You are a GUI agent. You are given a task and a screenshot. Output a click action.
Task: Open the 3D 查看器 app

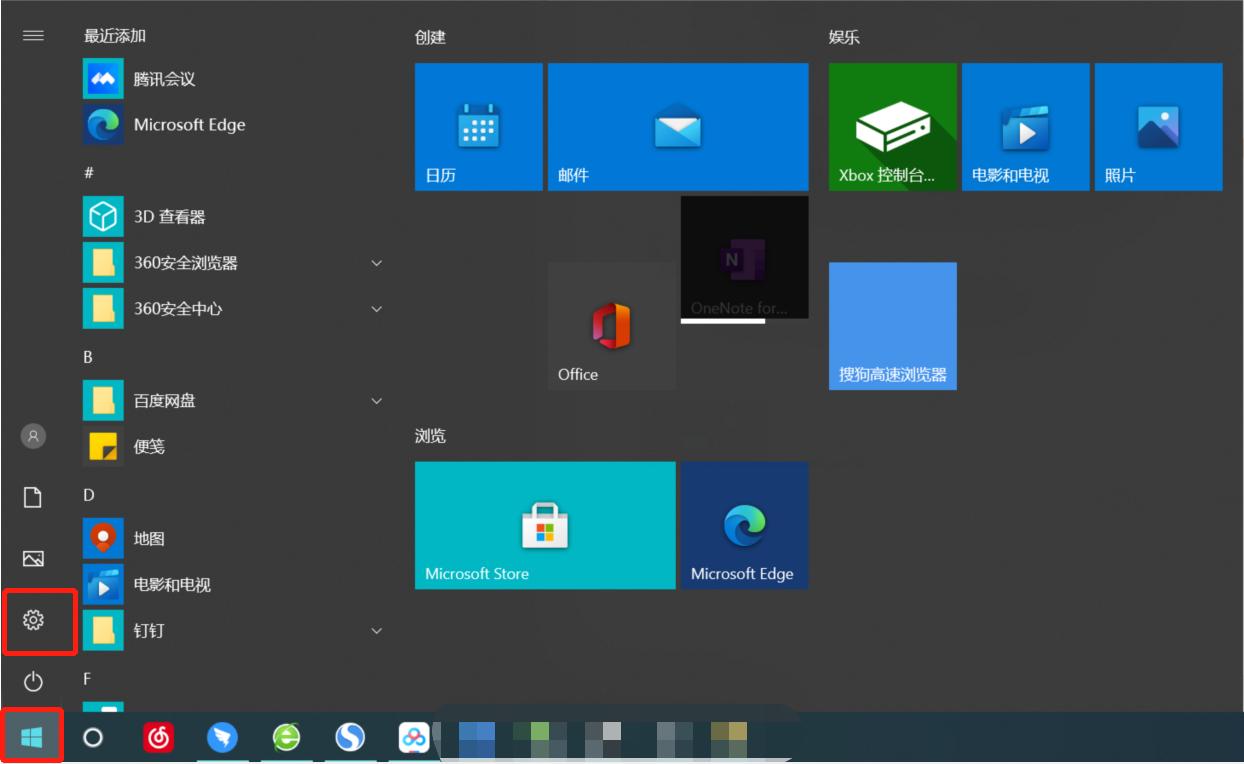(233, 217)
